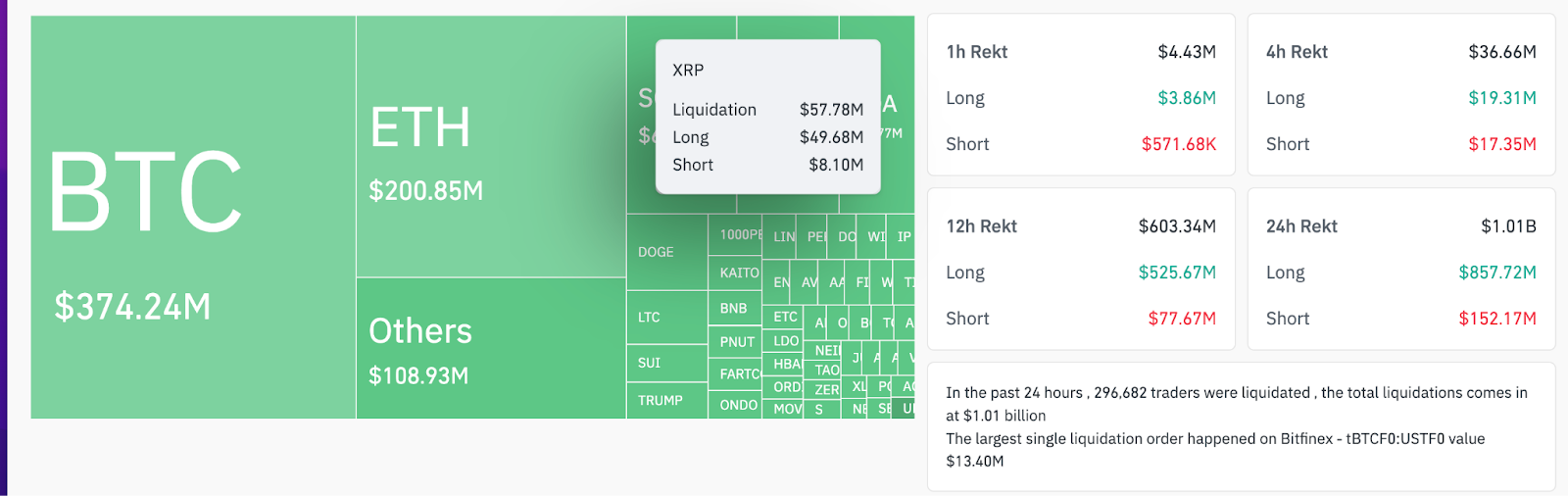
Task: Click the XRP tooltip title
Action: point(688,71)
